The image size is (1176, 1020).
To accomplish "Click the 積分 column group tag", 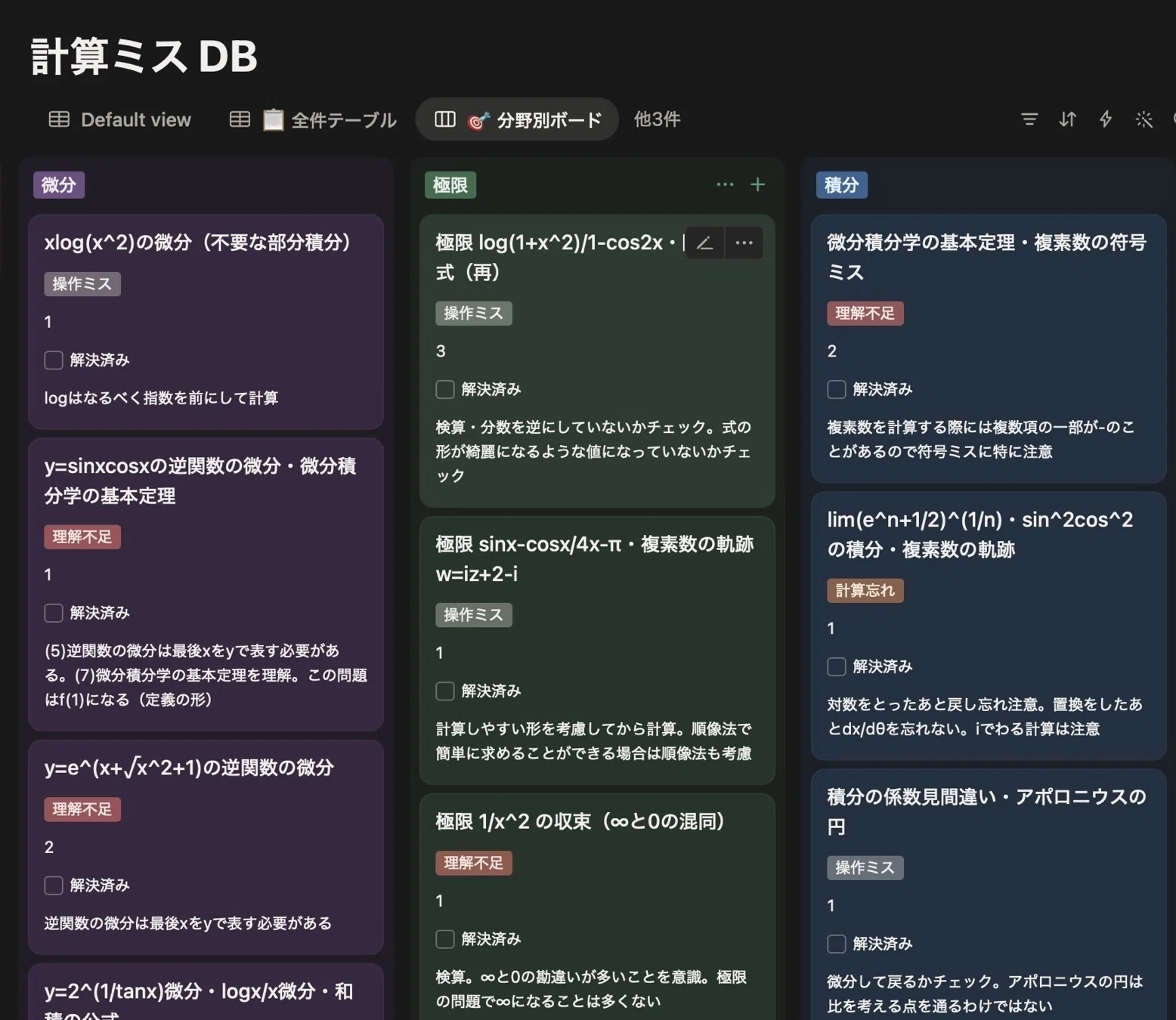I will (x=842, y=185).
